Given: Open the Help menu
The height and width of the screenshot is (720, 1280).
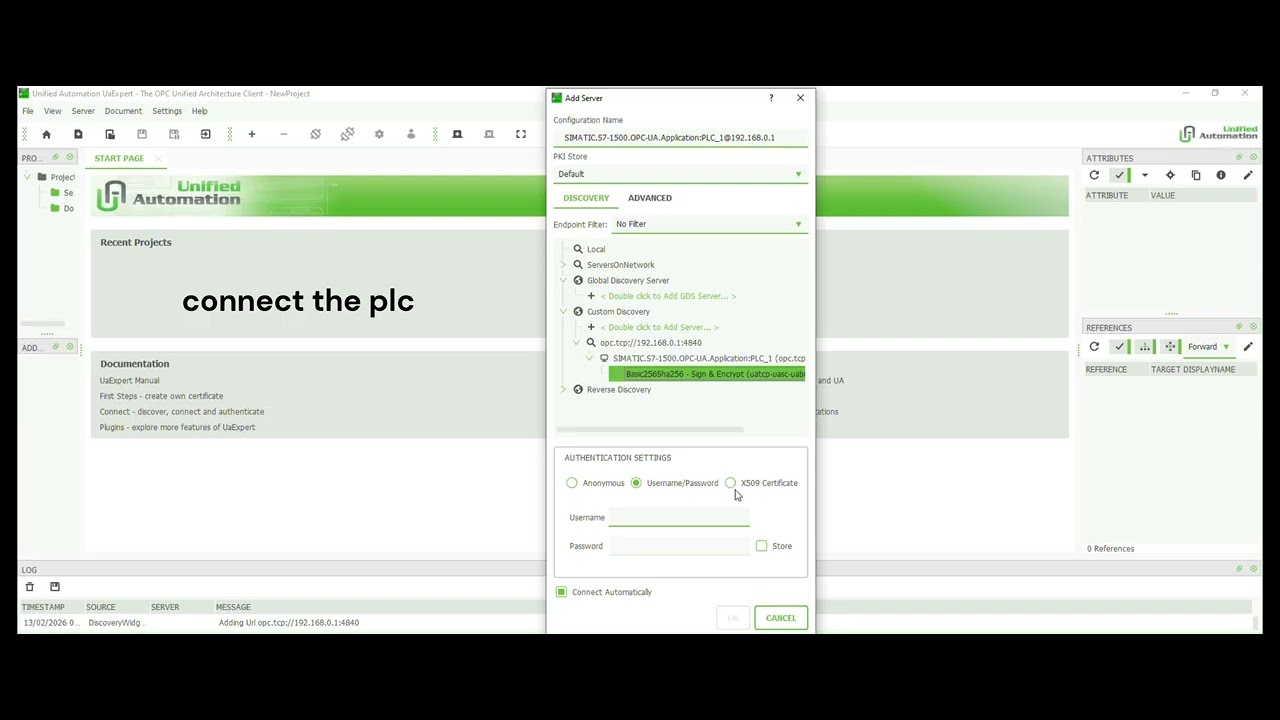Looking at the screenshot, I should pos(200,111).
